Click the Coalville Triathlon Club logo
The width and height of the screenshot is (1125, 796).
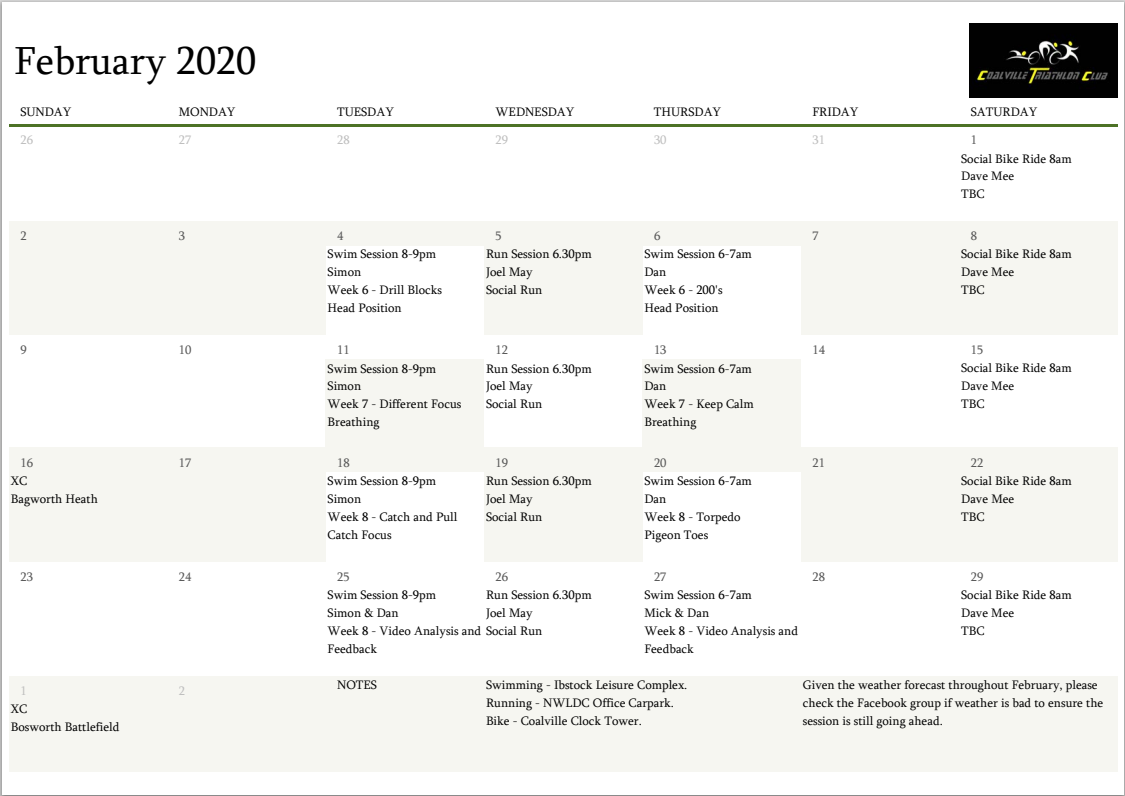point(1043,60)
